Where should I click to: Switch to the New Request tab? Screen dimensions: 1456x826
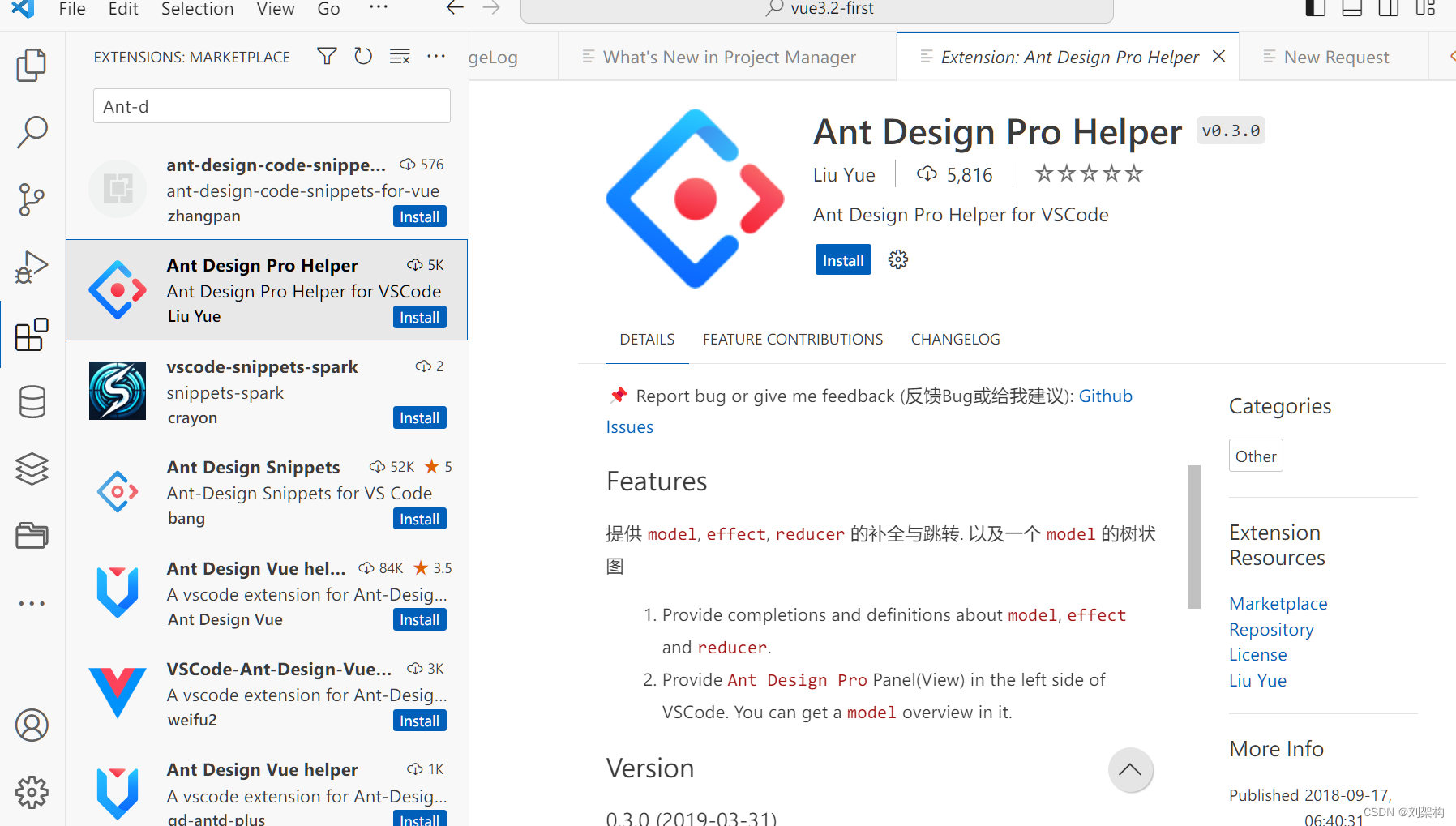pos(1334,57)
